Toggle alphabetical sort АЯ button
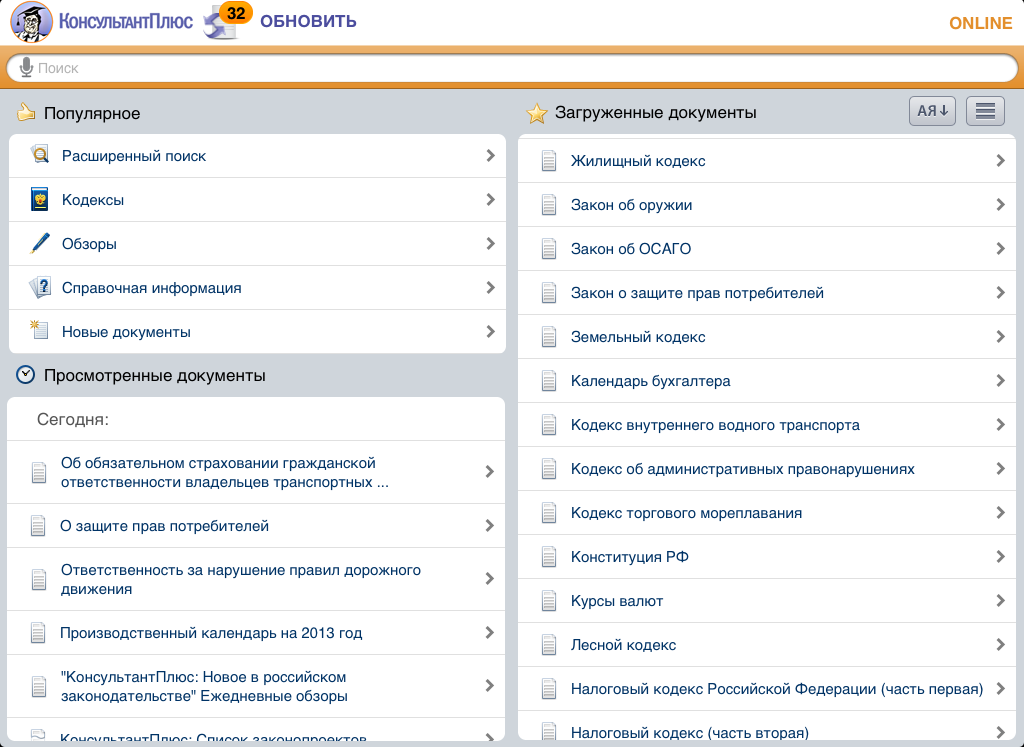 [932, 111]
